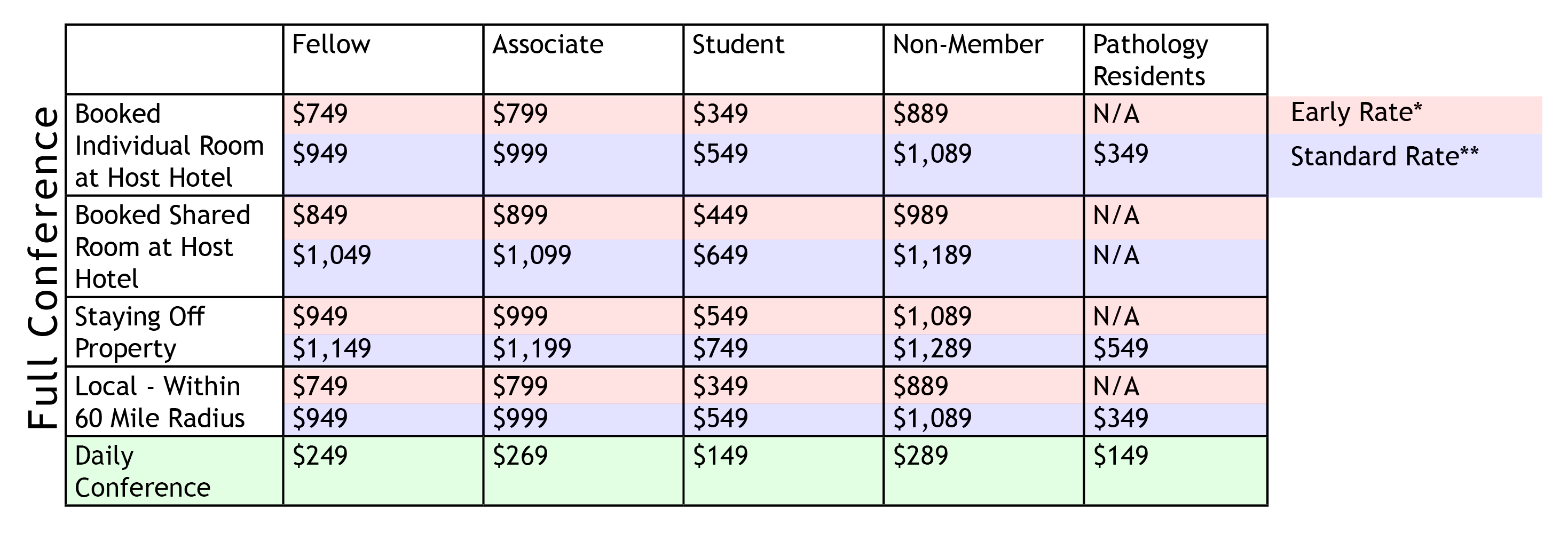Click the Early Rate* legend label

[1356, 113]
